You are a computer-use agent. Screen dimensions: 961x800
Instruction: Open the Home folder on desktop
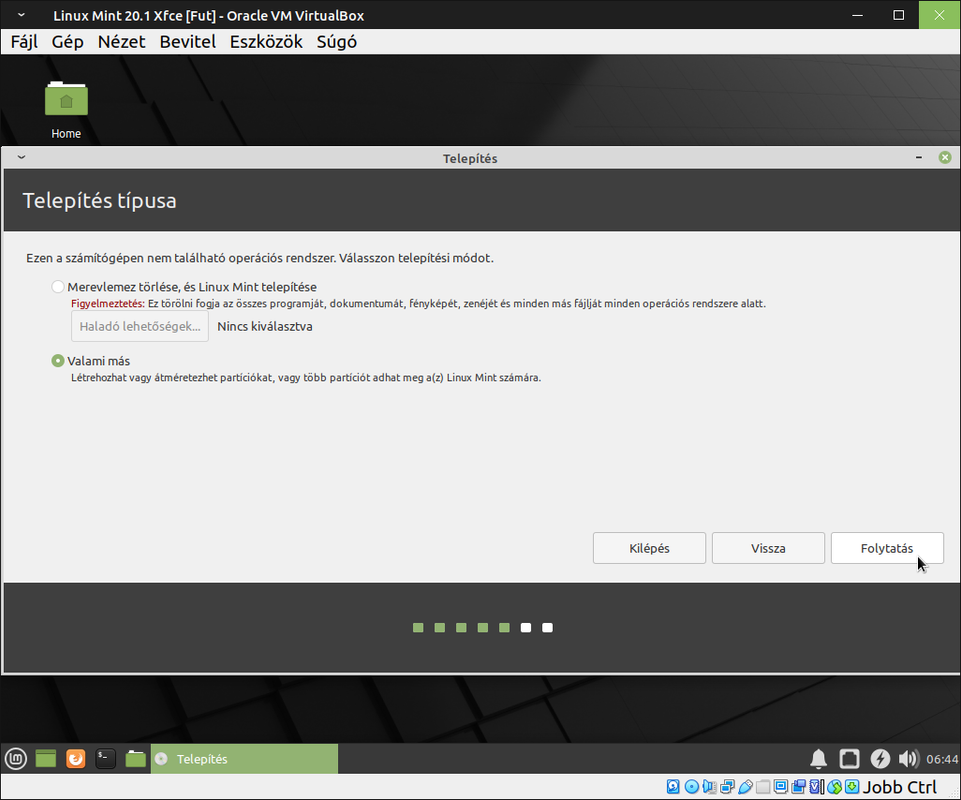66,110
